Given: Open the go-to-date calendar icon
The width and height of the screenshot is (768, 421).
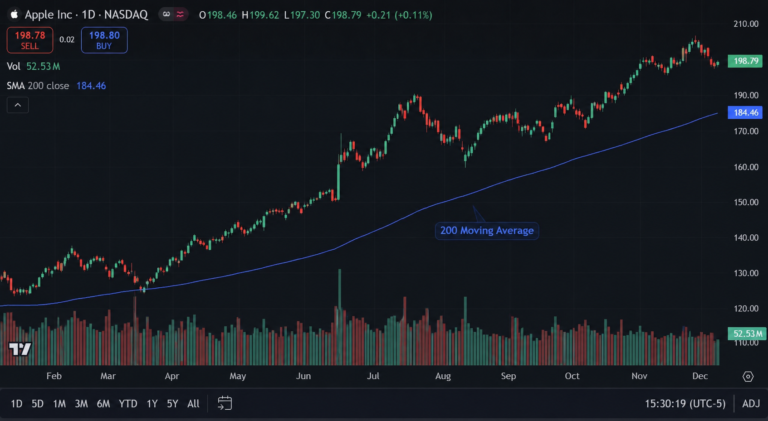Looking at the screenshot, I should coord(225,403).
